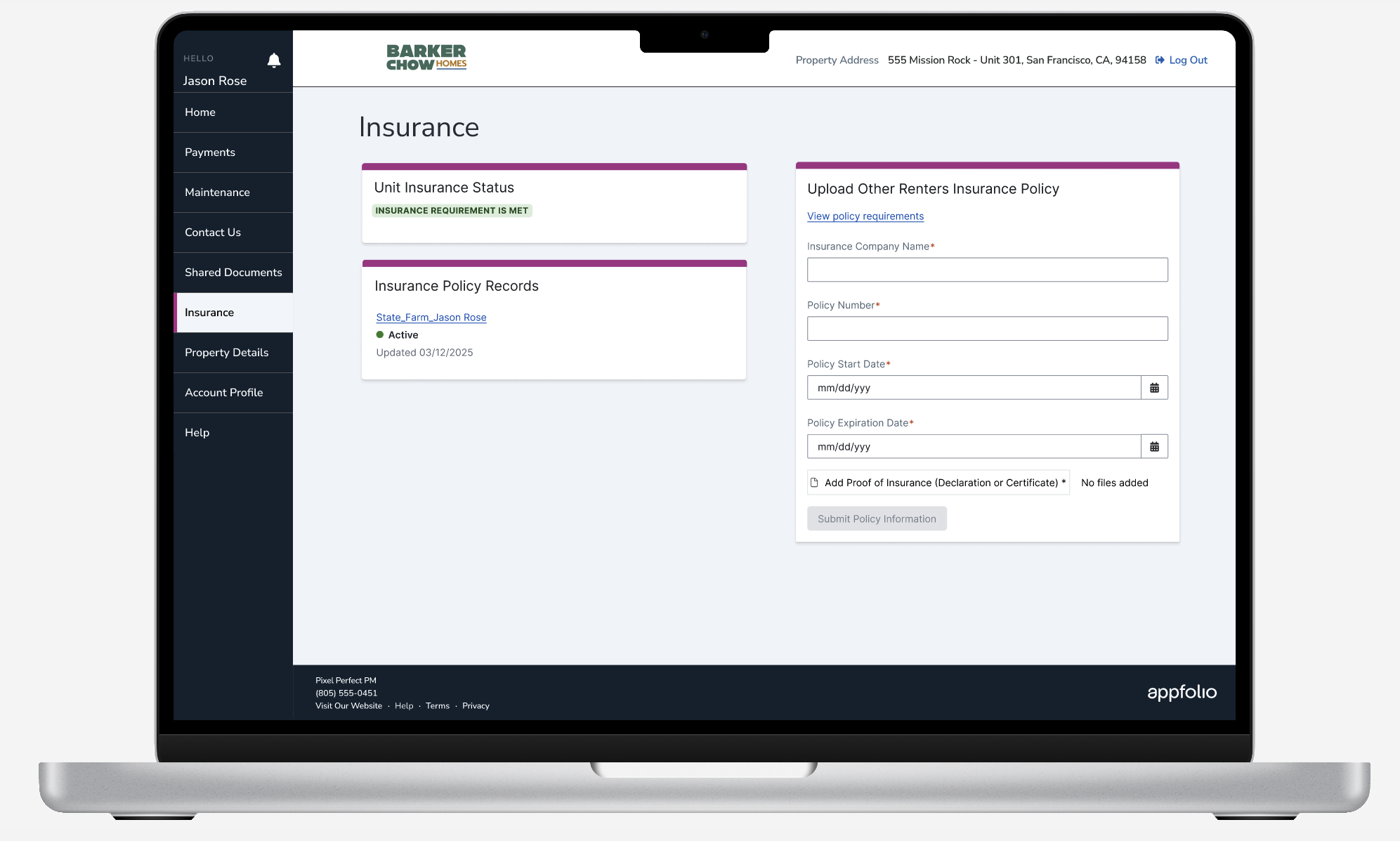Image resolution: width=1400 pixels, height=841 pixels.
Task: Click the document icon on Add Proof of Insurance
Action: coord(815,482)
